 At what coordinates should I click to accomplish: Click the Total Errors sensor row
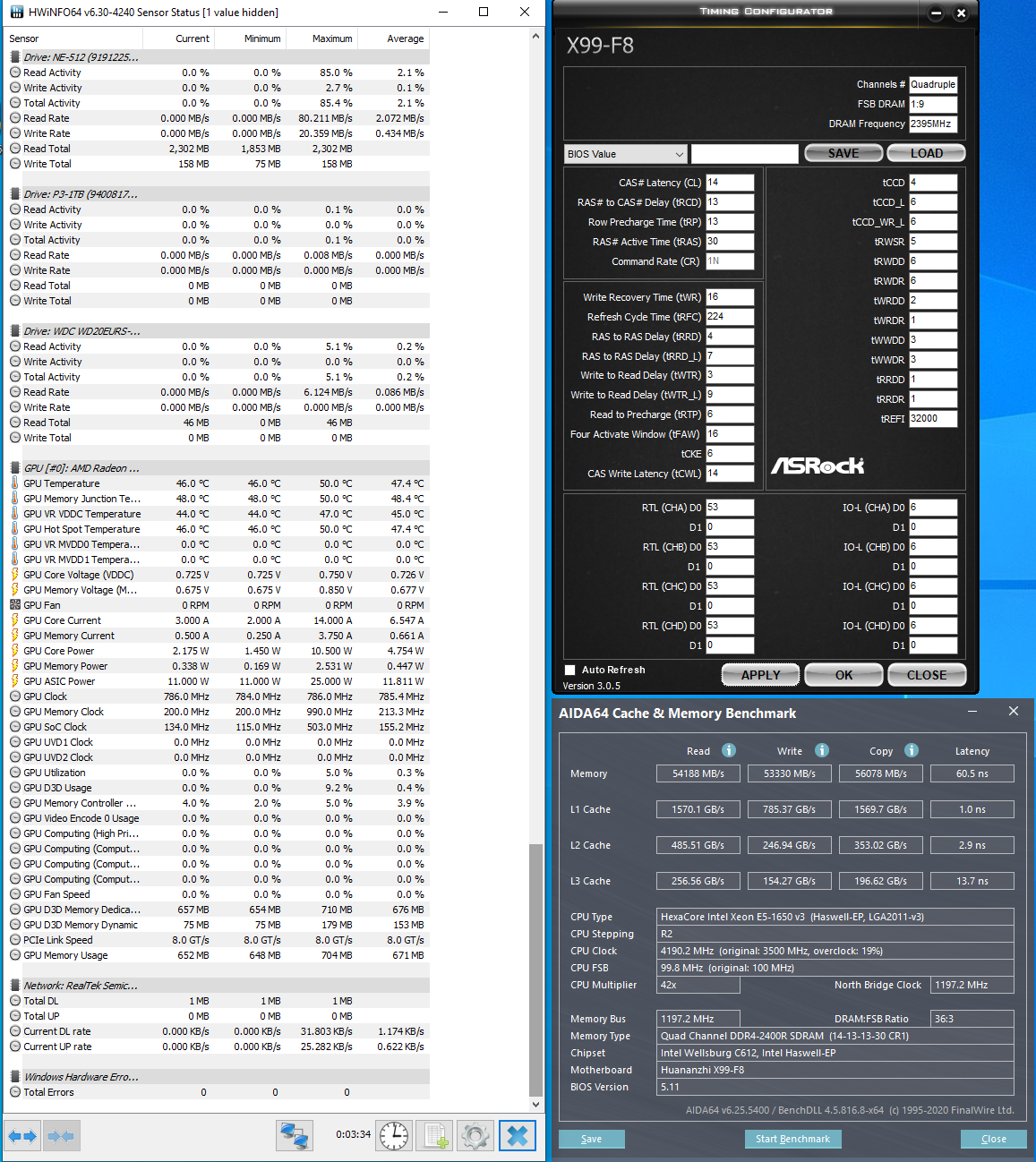coord(218,1092)
